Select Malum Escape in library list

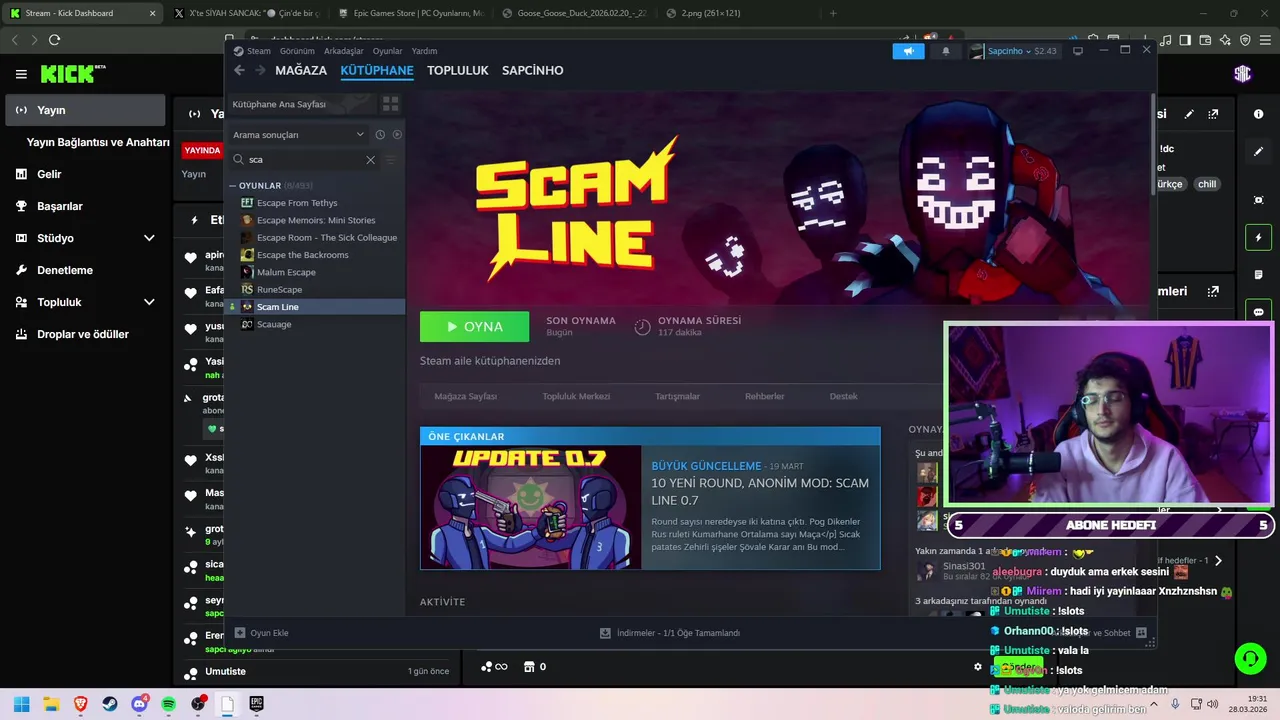286,272
